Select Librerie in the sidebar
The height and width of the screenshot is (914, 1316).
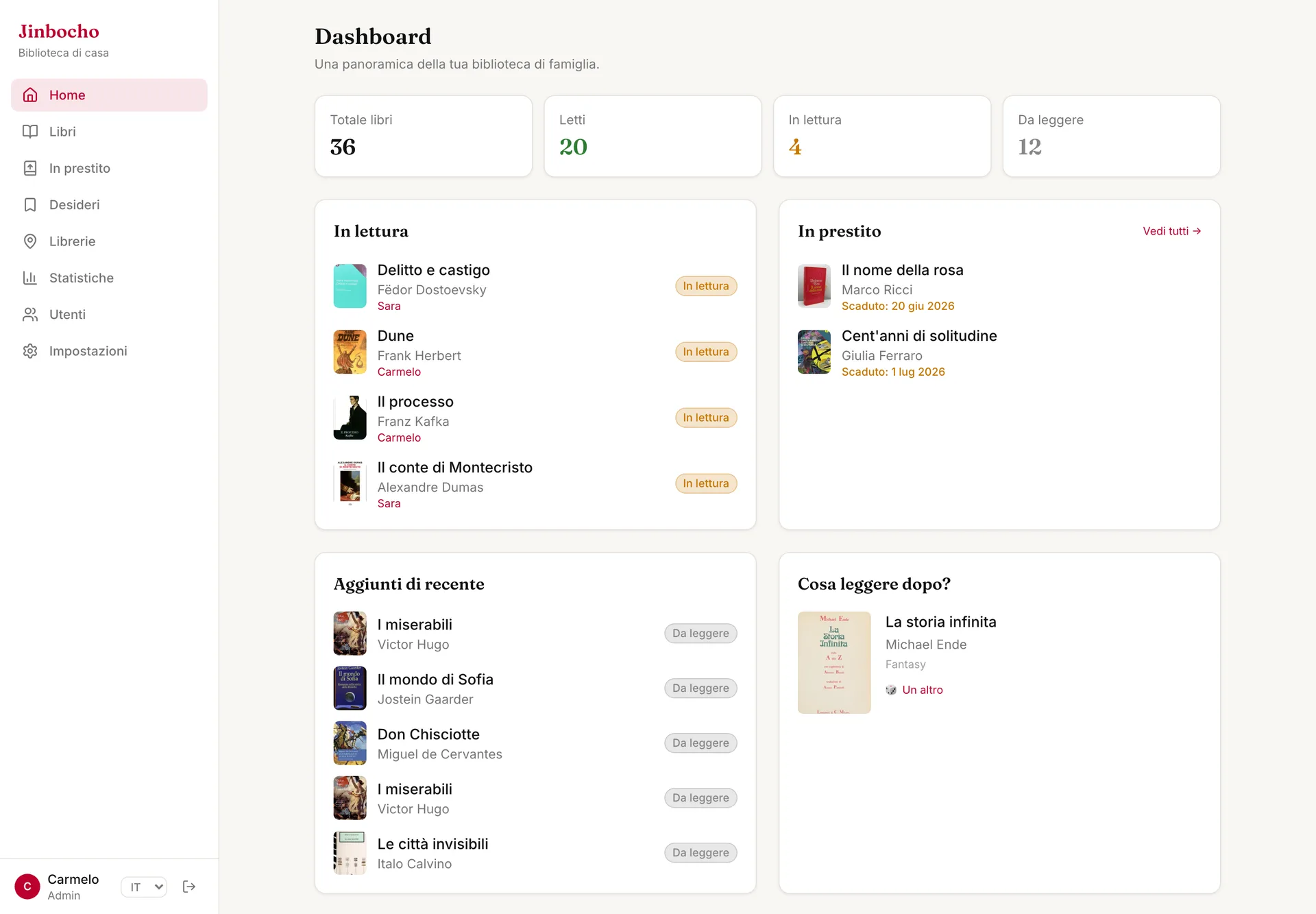pyautogui.click(x=109, y=241)
